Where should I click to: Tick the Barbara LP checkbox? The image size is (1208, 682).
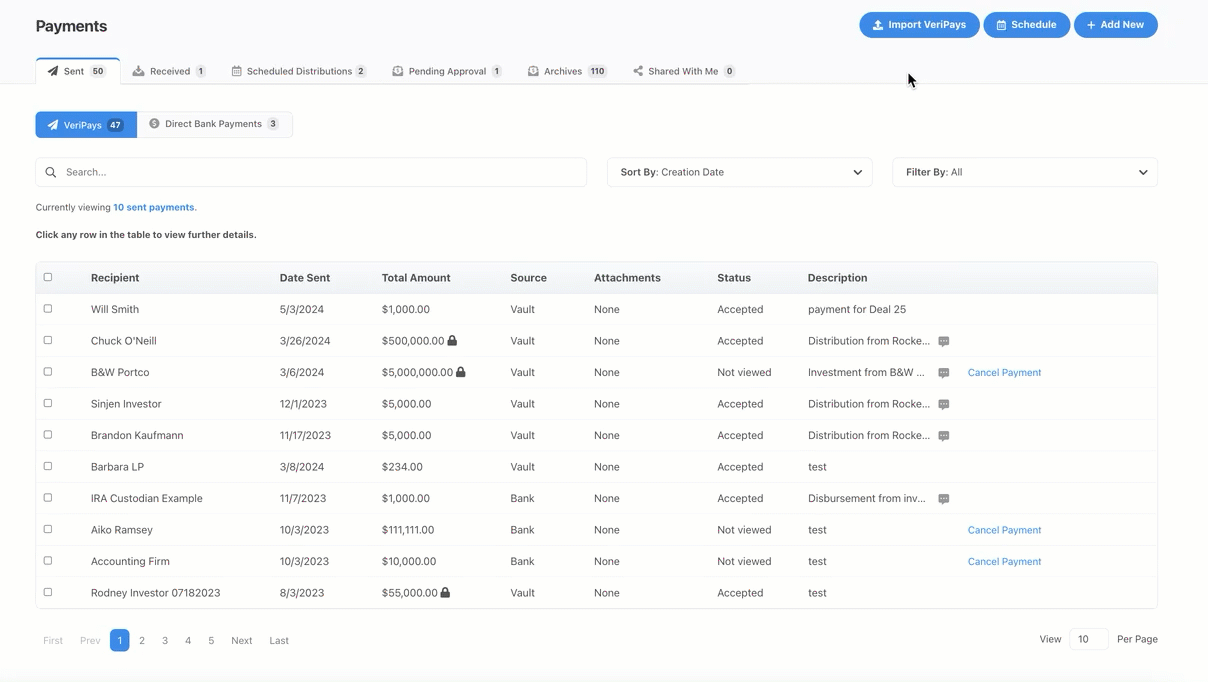[48, 466]
